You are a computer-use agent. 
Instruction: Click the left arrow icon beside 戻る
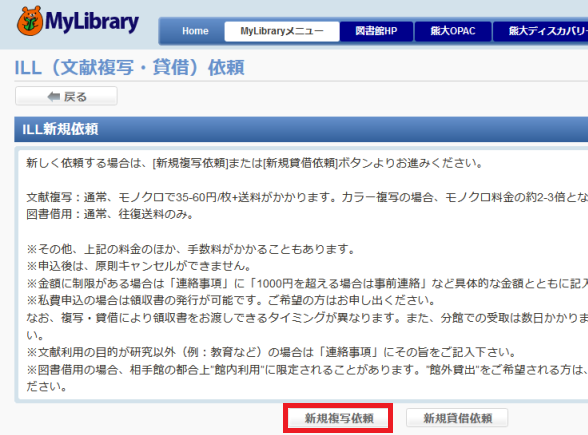(54, 97)
